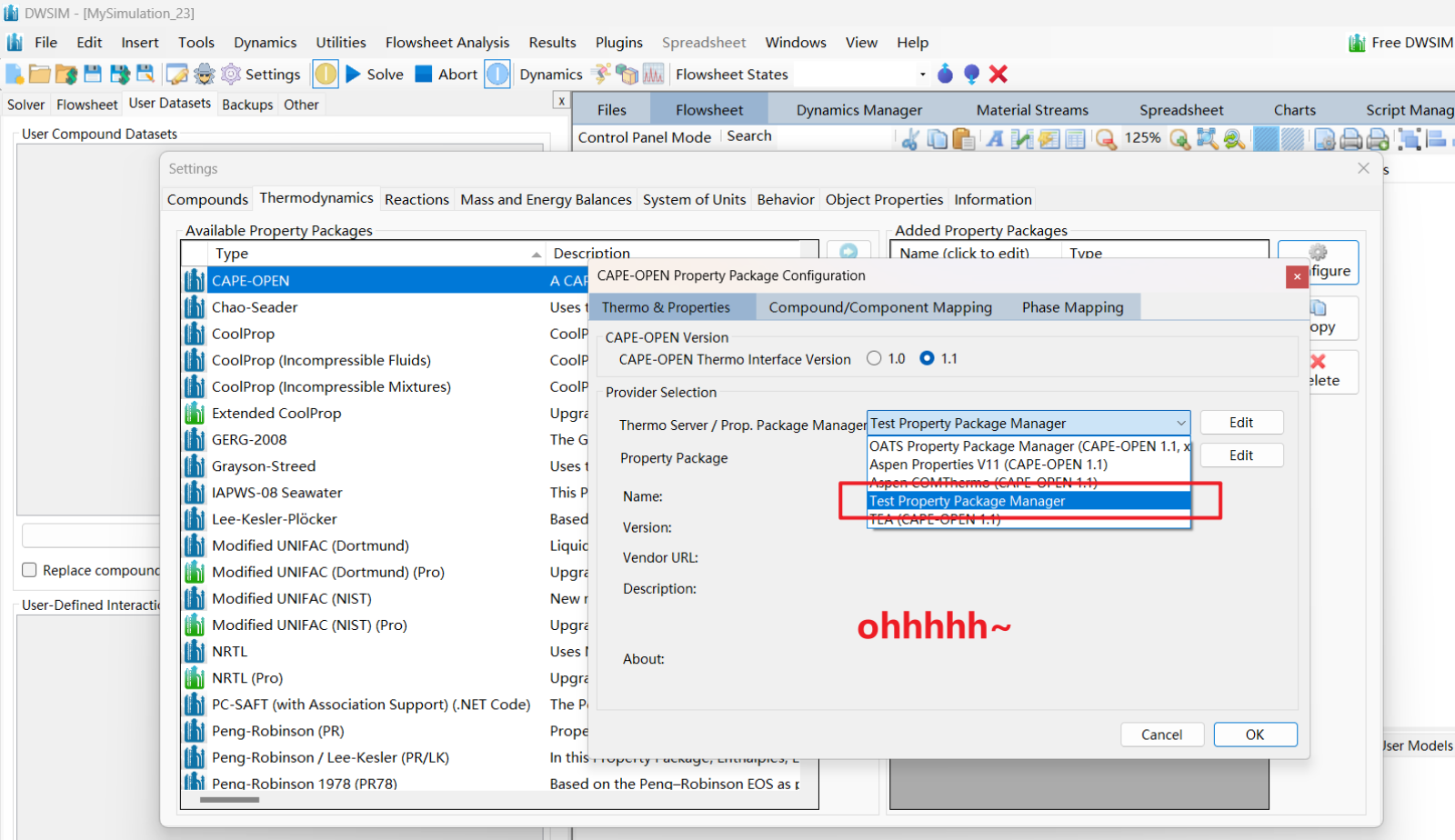Screen dimensions: 1455x840
Task: Click the blue Abort stop square icon
Action: 423,74
